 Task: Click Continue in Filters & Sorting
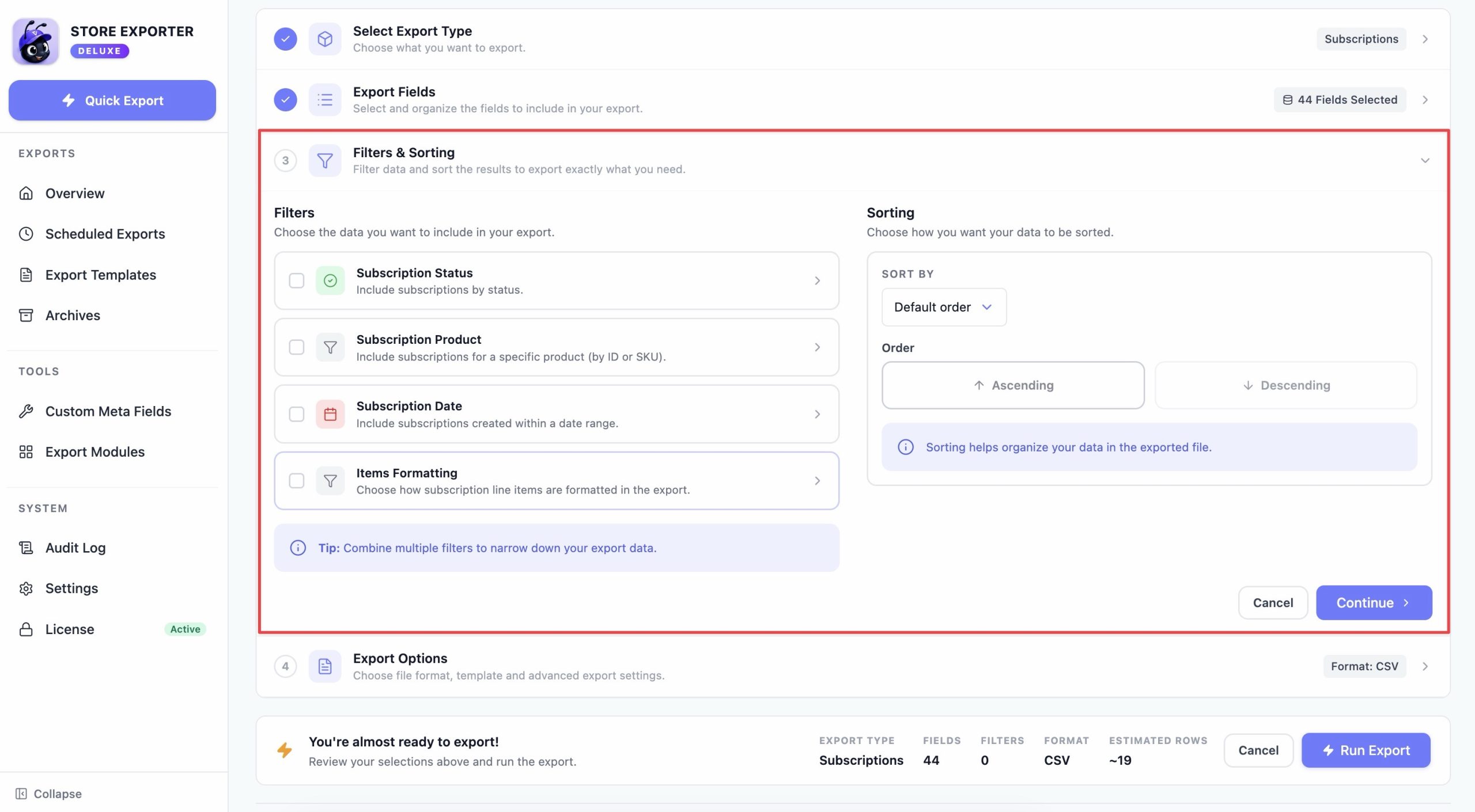1374,603
